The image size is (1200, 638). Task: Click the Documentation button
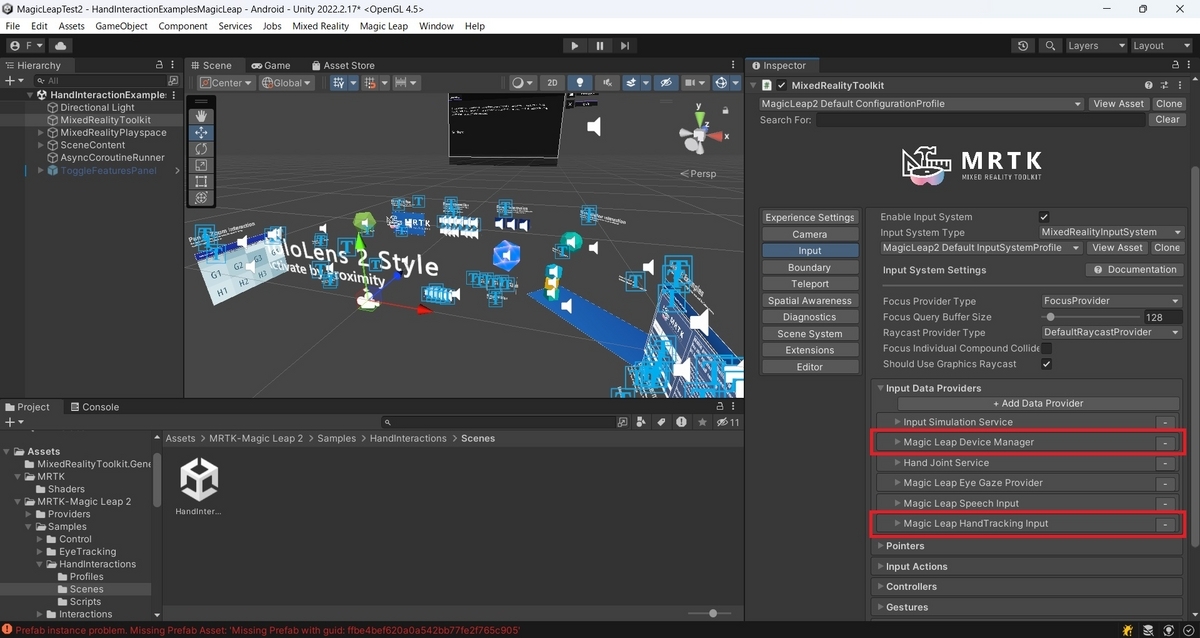click(1135, 270)
